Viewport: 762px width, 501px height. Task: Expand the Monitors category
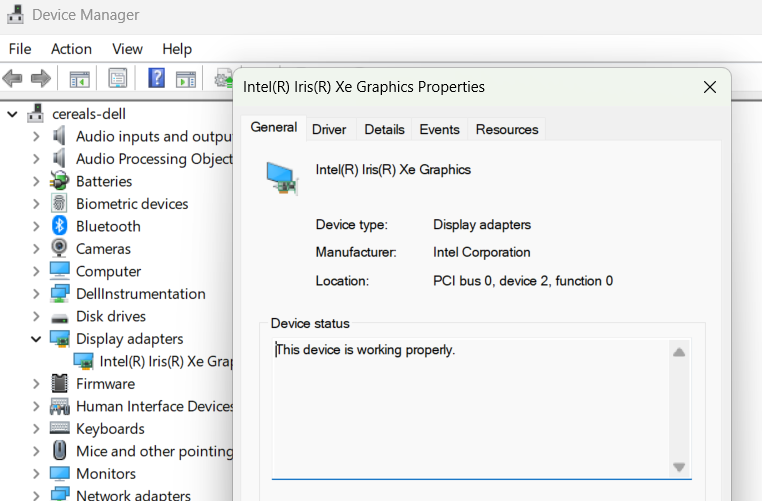click(x=36, y=473)
